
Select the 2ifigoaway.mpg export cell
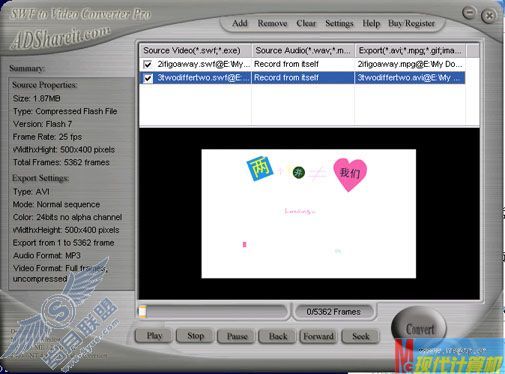(x=410, y=64)
